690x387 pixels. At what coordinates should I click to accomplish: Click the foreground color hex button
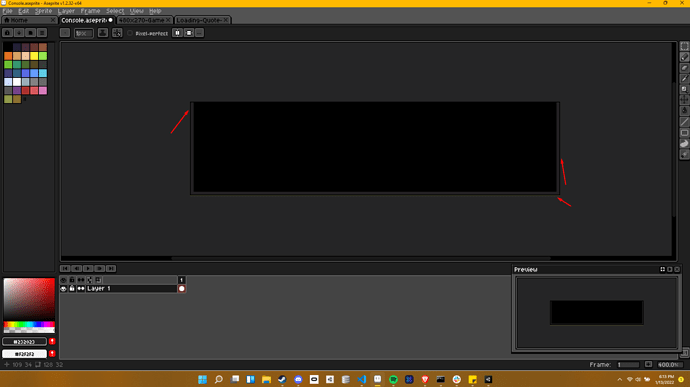[x=24, y=342]
